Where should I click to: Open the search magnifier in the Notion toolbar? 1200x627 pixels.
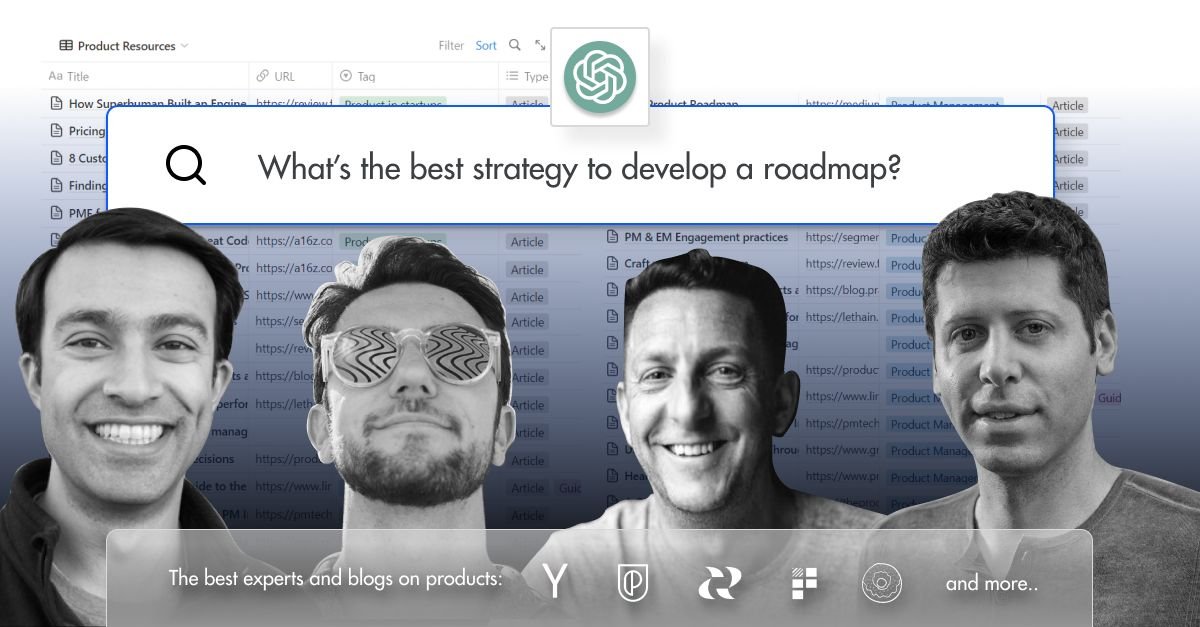514,45
